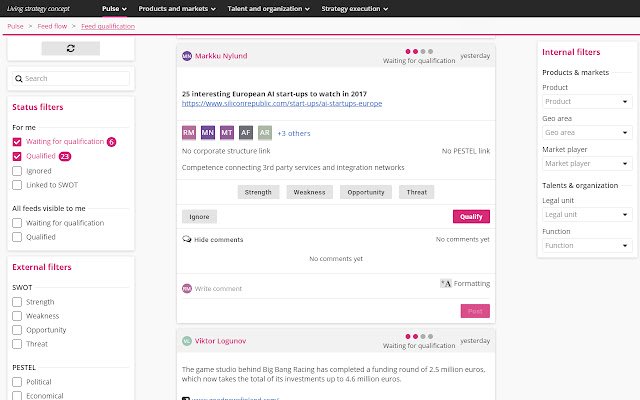Click the Post comment button
Screen dimensions: 640x400
point(475,311)
